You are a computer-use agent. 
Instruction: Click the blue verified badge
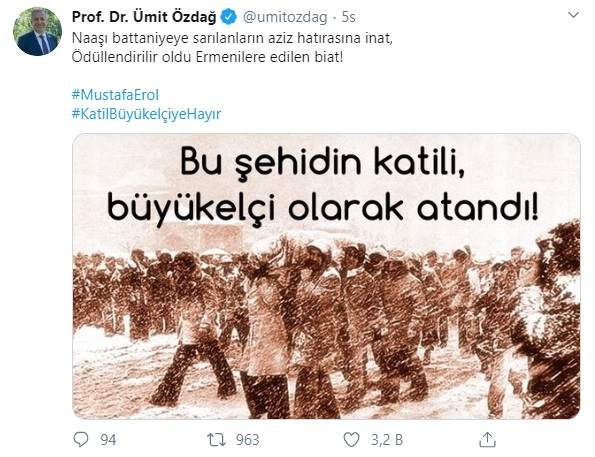click(x=229, y=17)
